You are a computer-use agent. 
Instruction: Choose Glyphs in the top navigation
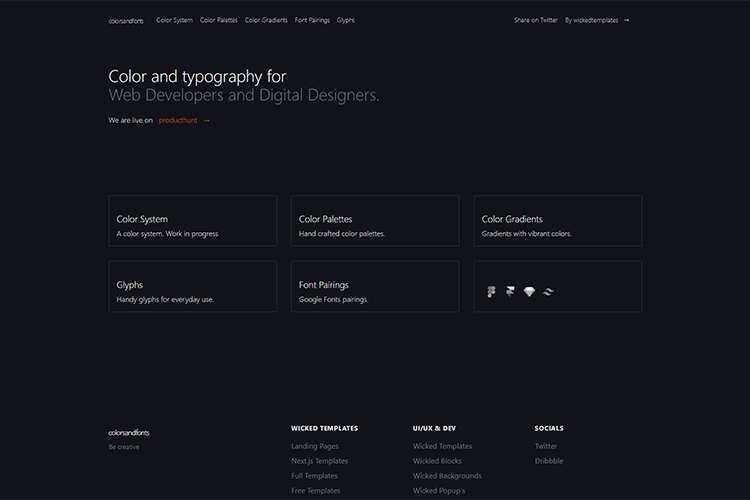tap(345, 20)
